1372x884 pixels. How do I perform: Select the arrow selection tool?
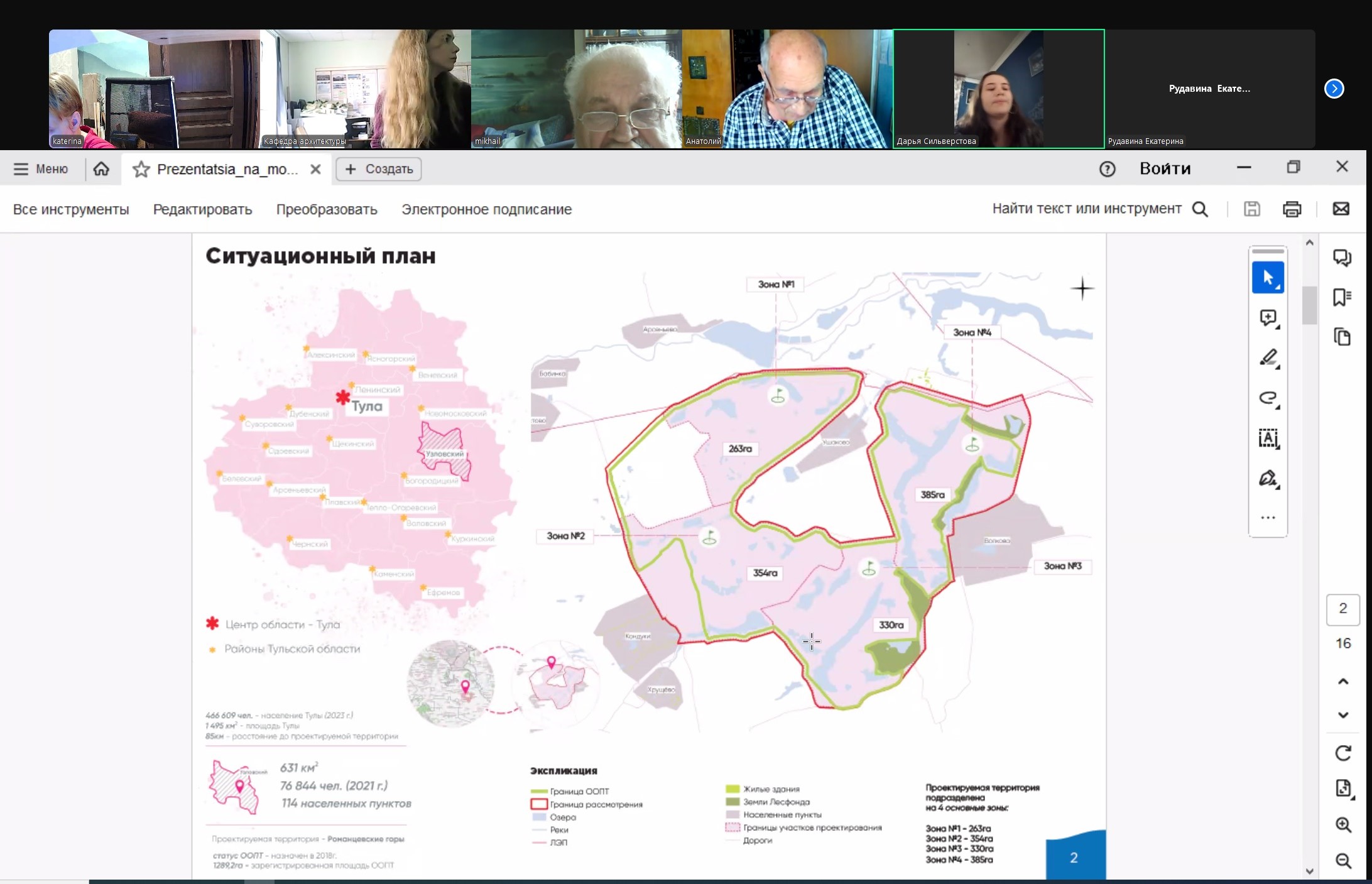[1268, 278]
